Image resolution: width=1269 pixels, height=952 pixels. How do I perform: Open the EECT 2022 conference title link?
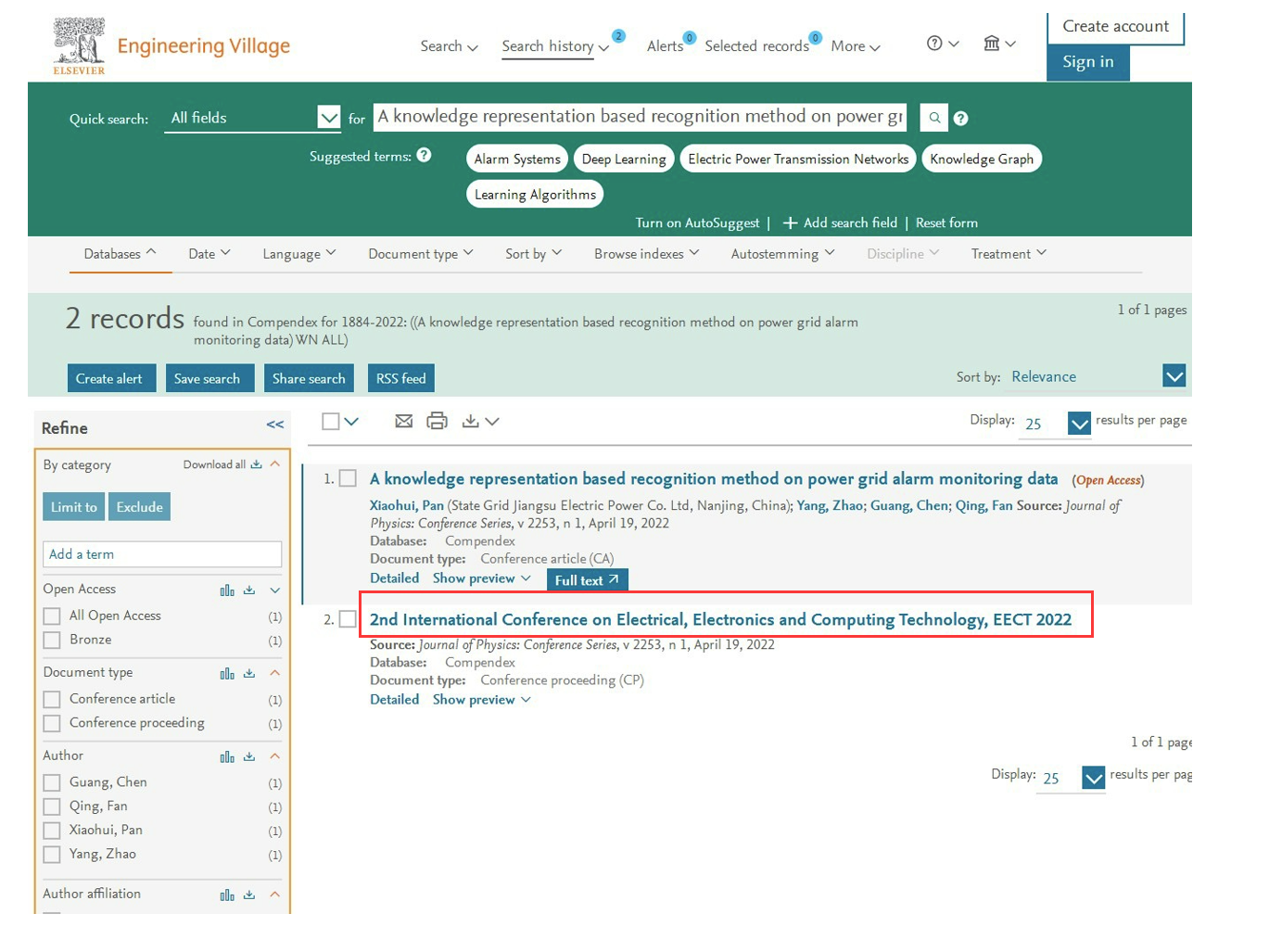(x=720, y=619)
